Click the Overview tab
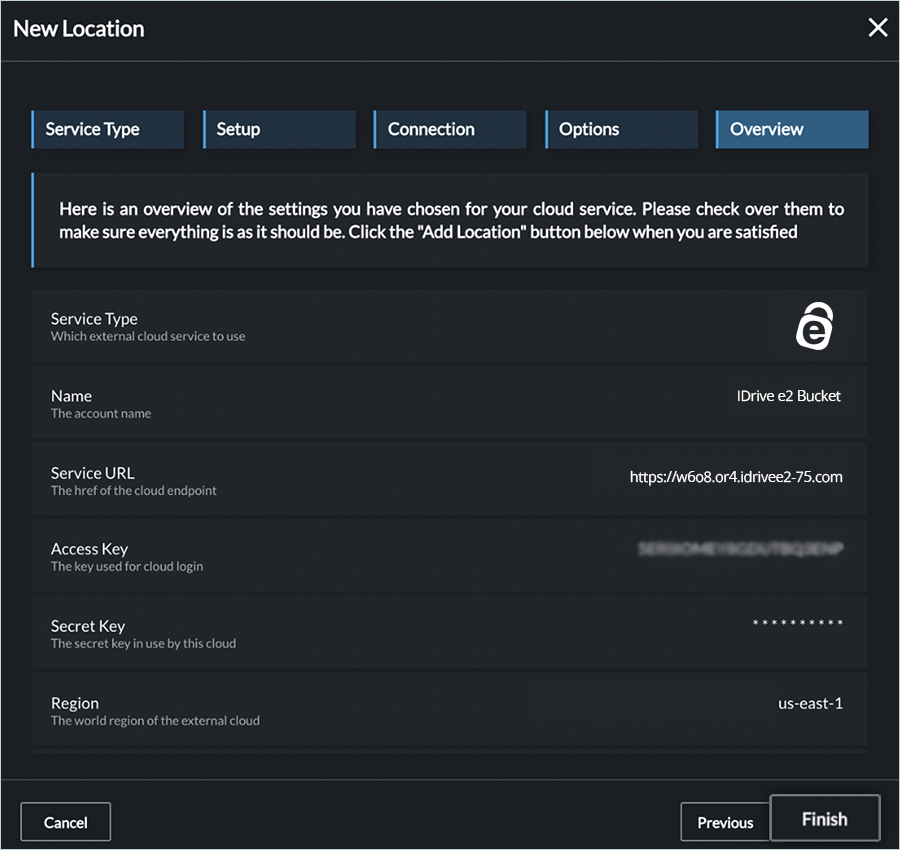 (x=792, y=129)
